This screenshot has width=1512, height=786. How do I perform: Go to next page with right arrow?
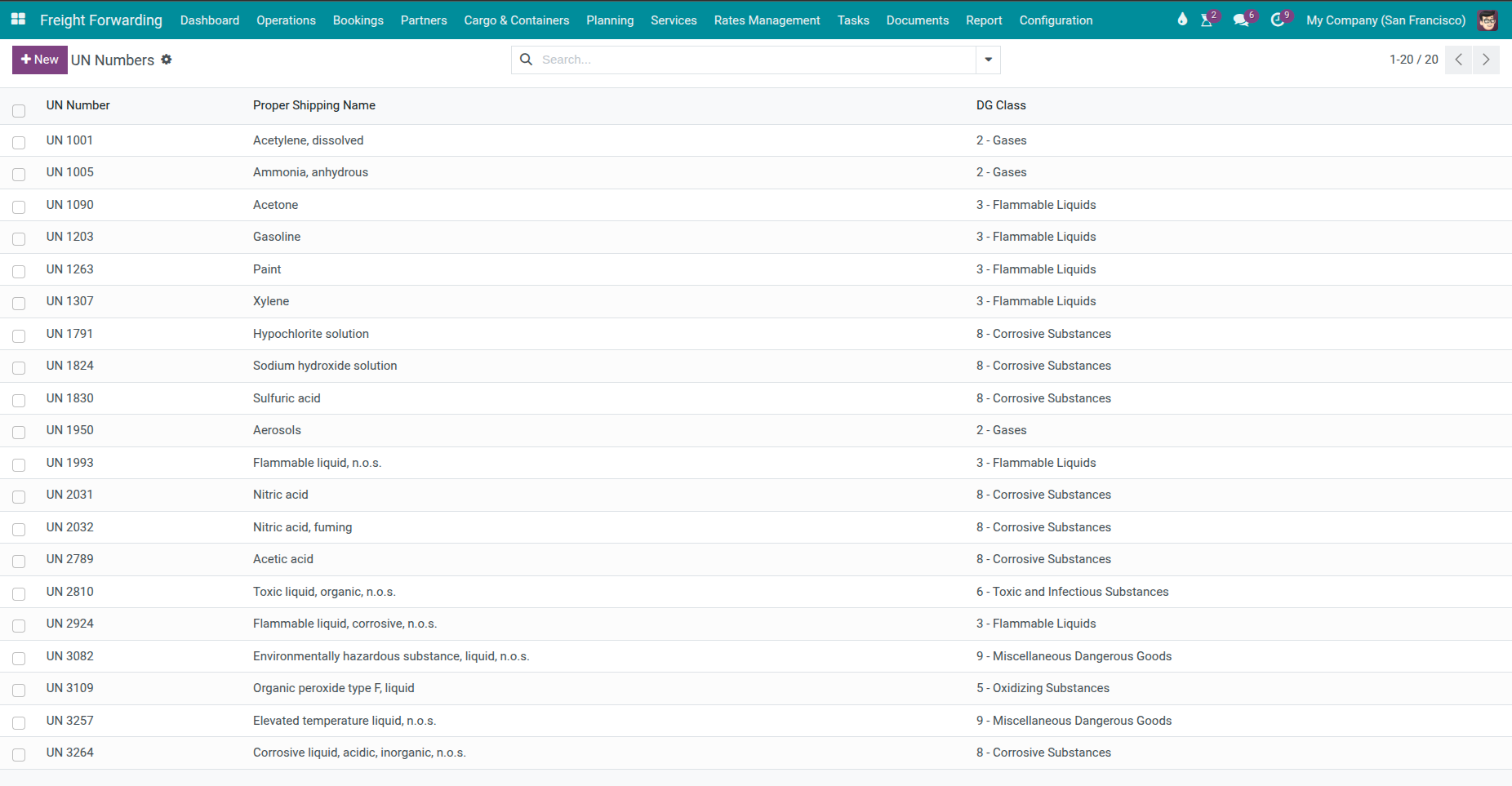[x=1486, y=60]
